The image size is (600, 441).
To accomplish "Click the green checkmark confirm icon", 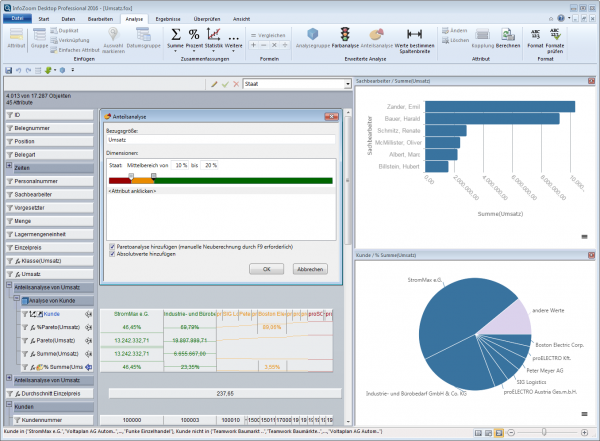I will (x=225, y=84).
